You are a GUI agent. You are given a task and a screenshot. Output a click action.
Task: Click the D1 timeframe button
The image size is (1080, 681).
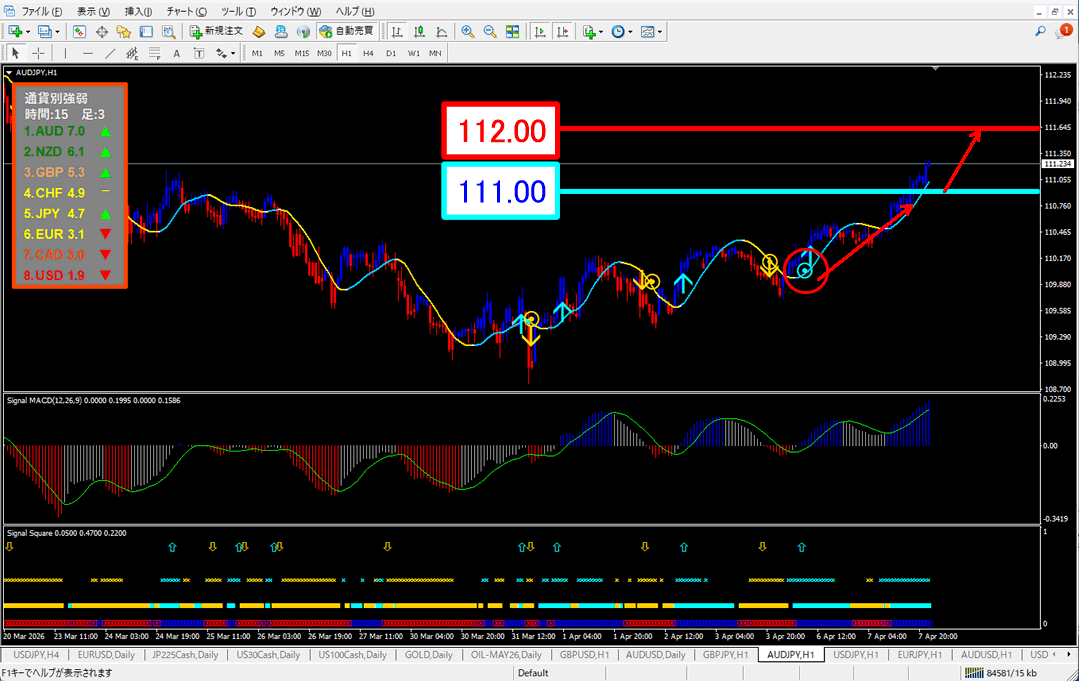391,53
